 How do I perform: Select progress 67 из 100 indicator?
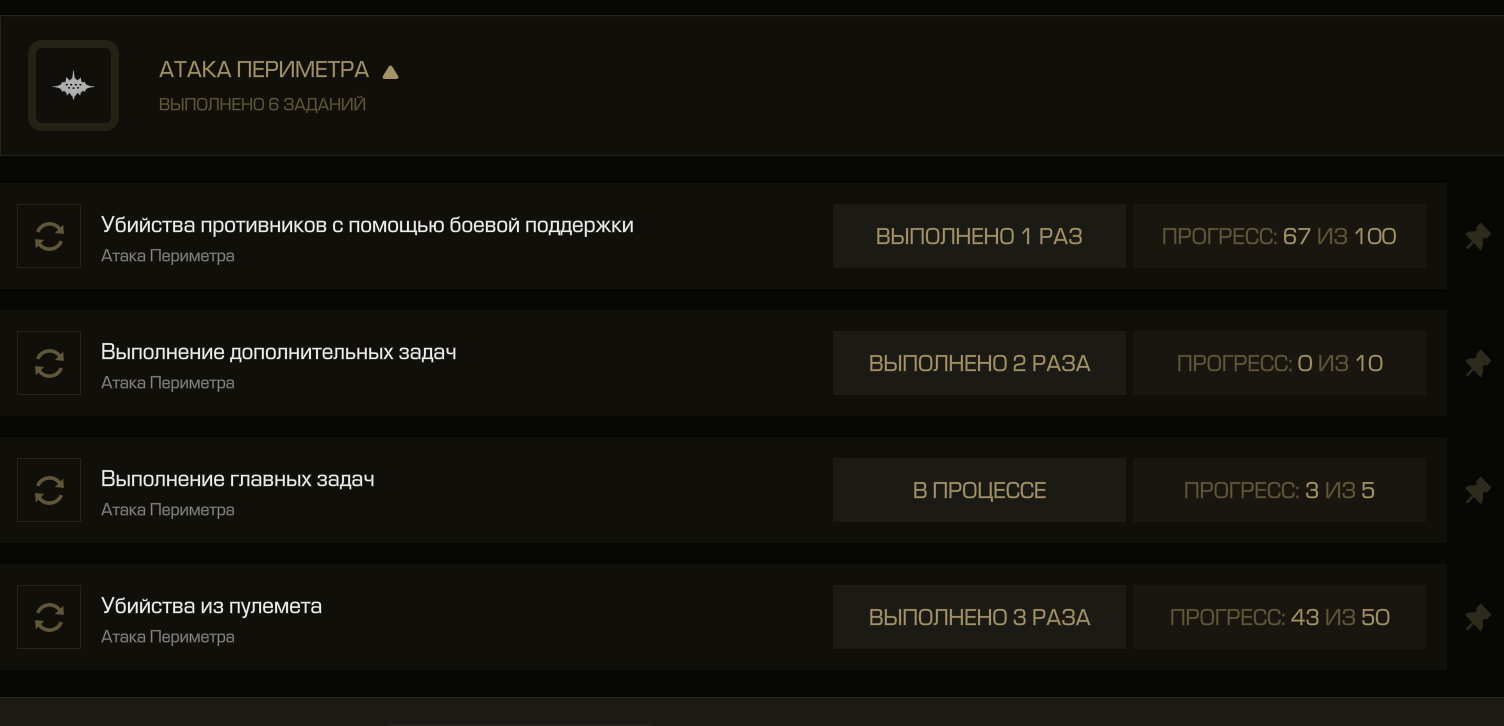(1279, 236)
